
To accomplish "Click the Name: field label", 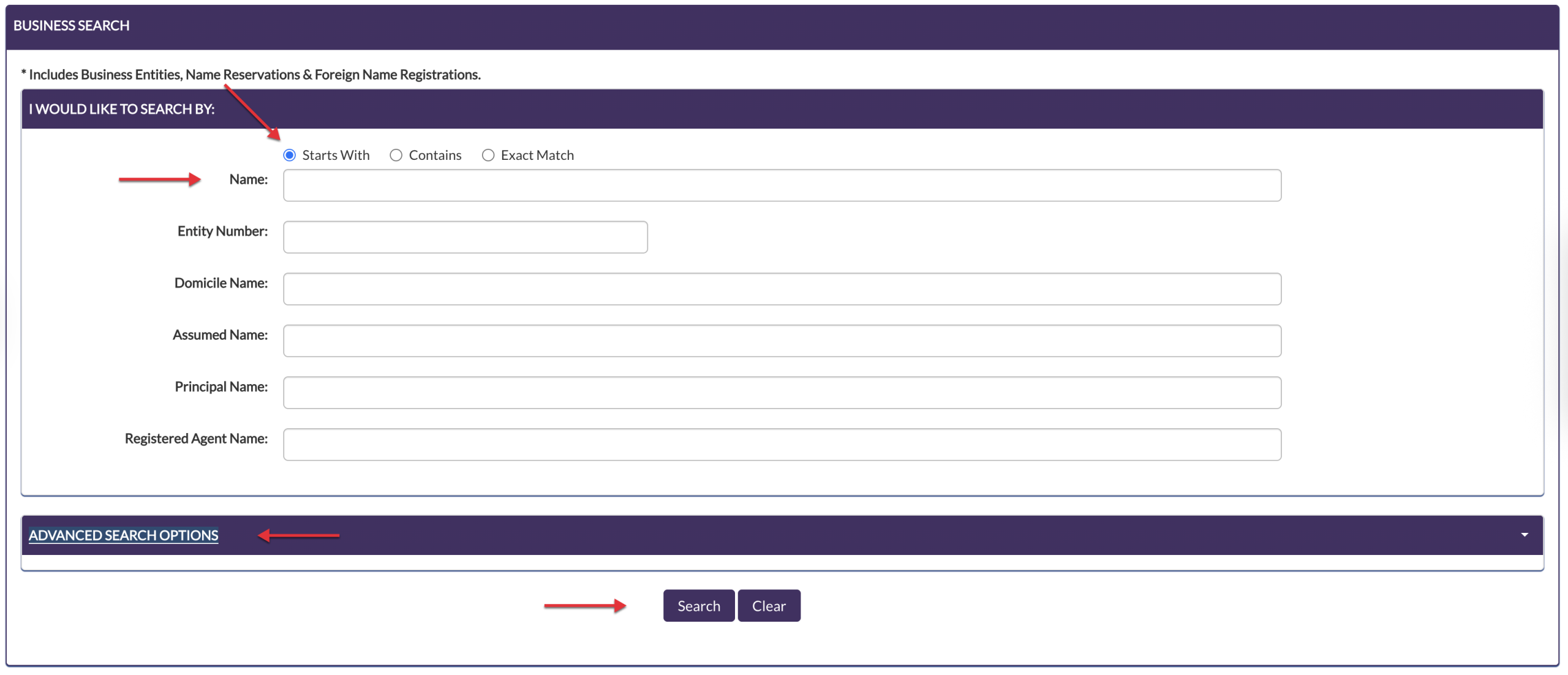I will pos(248,179).
